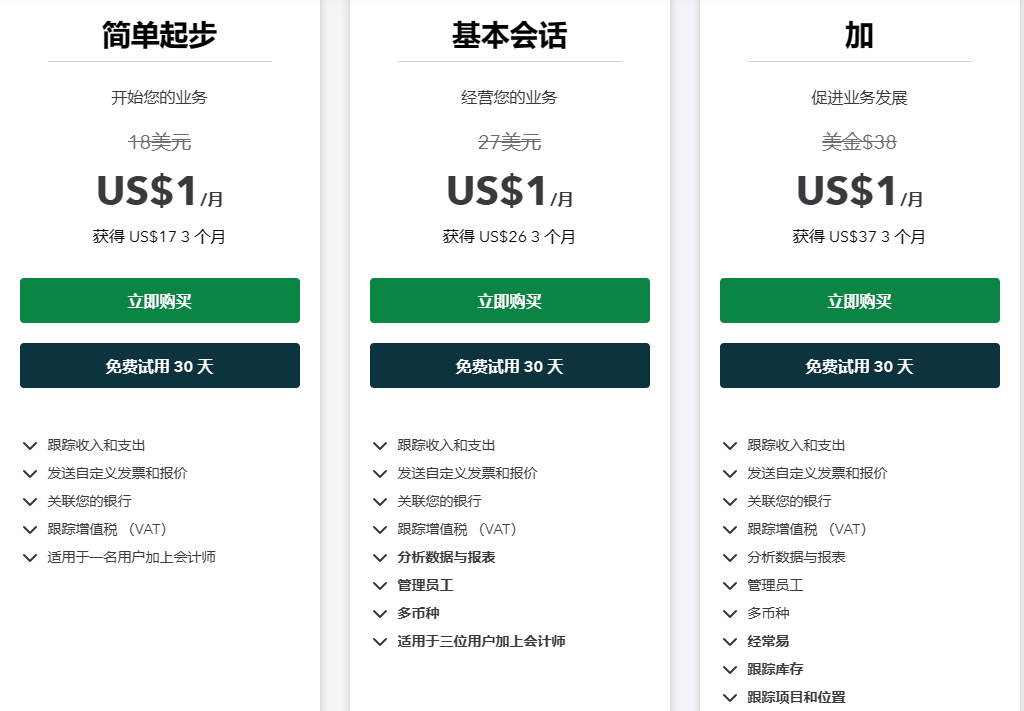Expand 适用于三位用户加上会计师 feature
The width and height of the screenshot is (1024, 711).
pos(380,642)
